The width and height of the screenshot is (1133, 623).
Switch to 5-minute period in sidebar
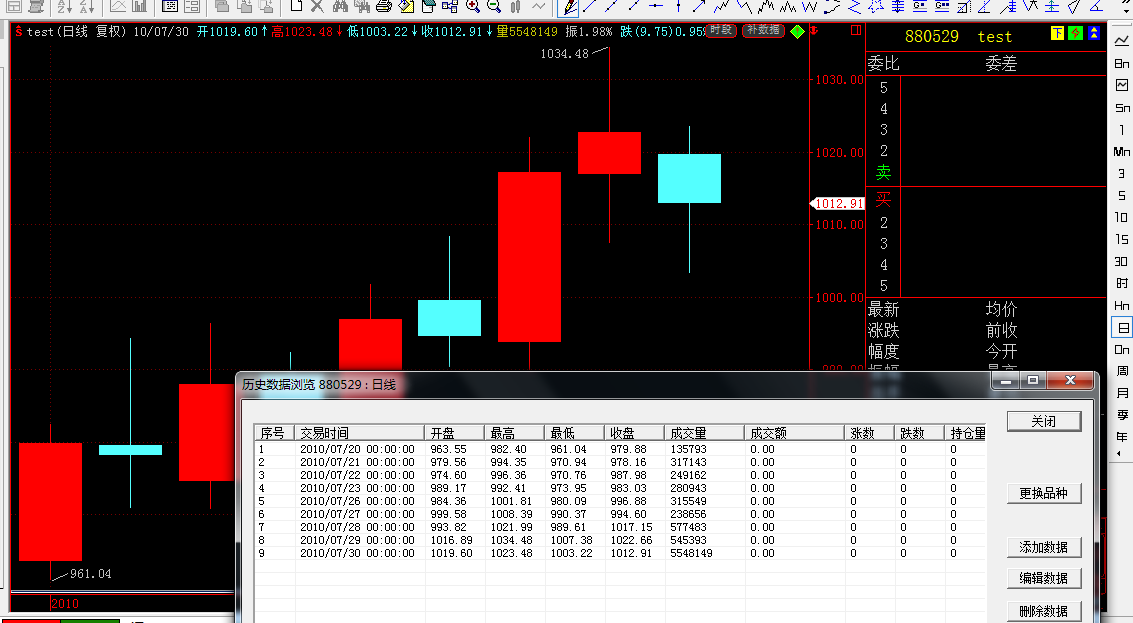[x=1121, y=195]
